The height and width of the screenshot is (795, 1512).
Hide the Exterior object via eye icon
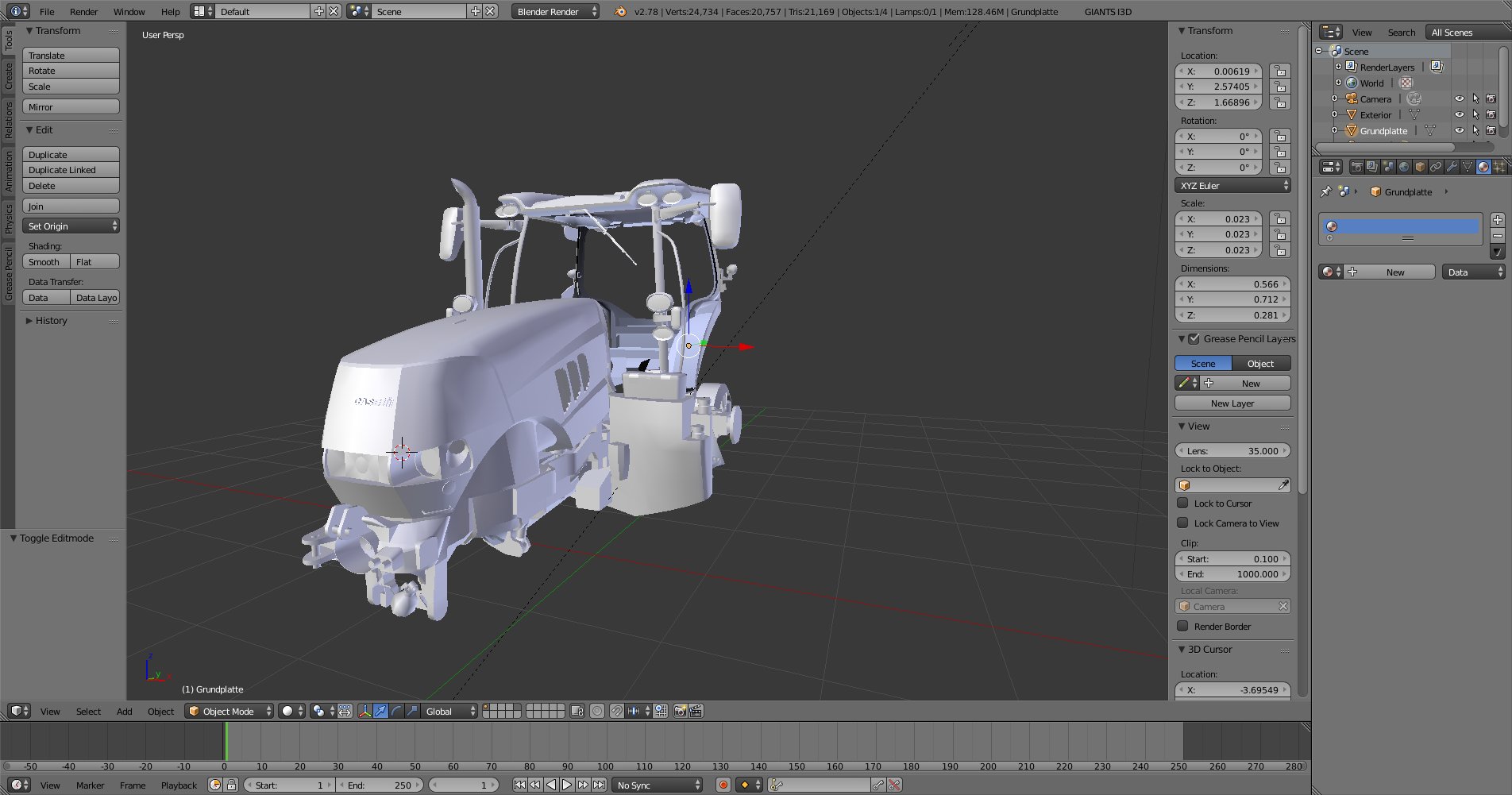click(1459, 114)
